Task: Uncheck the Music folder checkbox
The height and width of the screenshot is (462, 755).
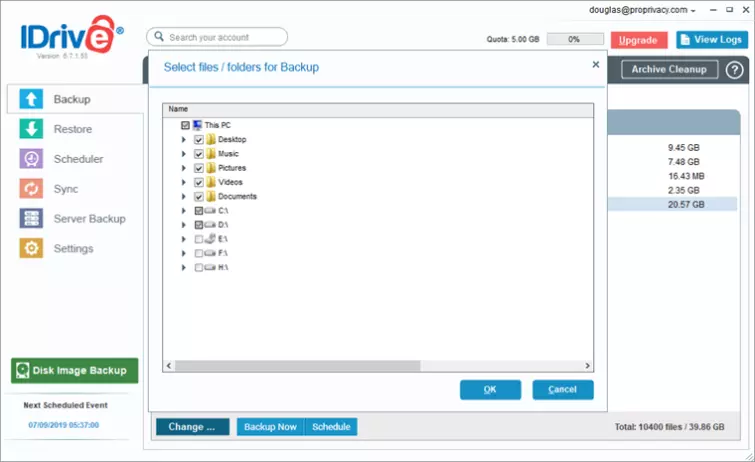Action: pyautogui.click(x=199, y=154)
